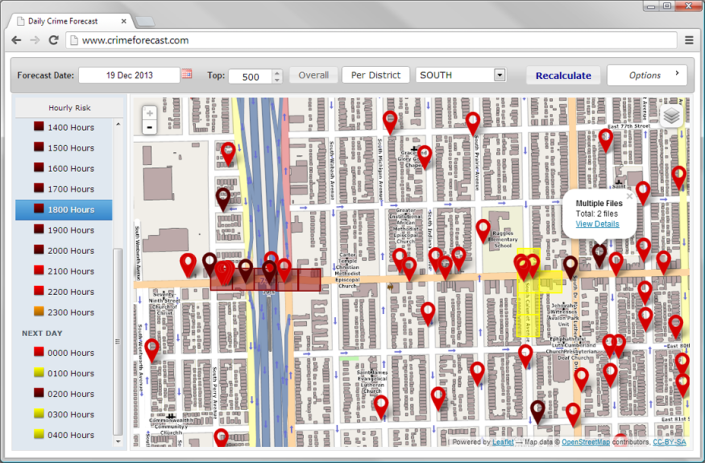Expand the Options panel
Viewport: 705px width, 463px height.
point(647,75)
